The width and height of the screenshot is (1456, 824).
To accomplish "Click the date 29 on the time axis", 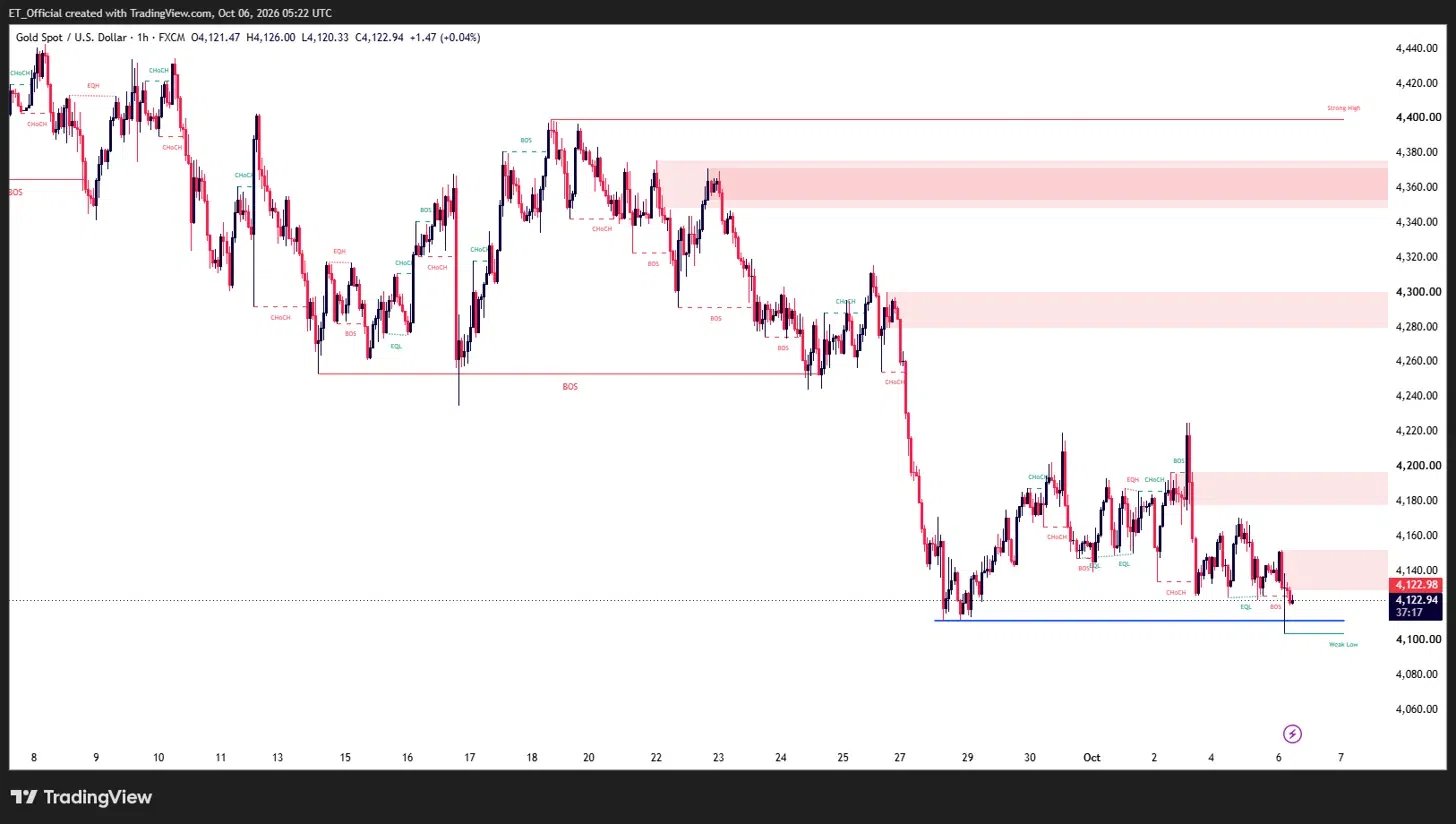I will click(968, 758).
